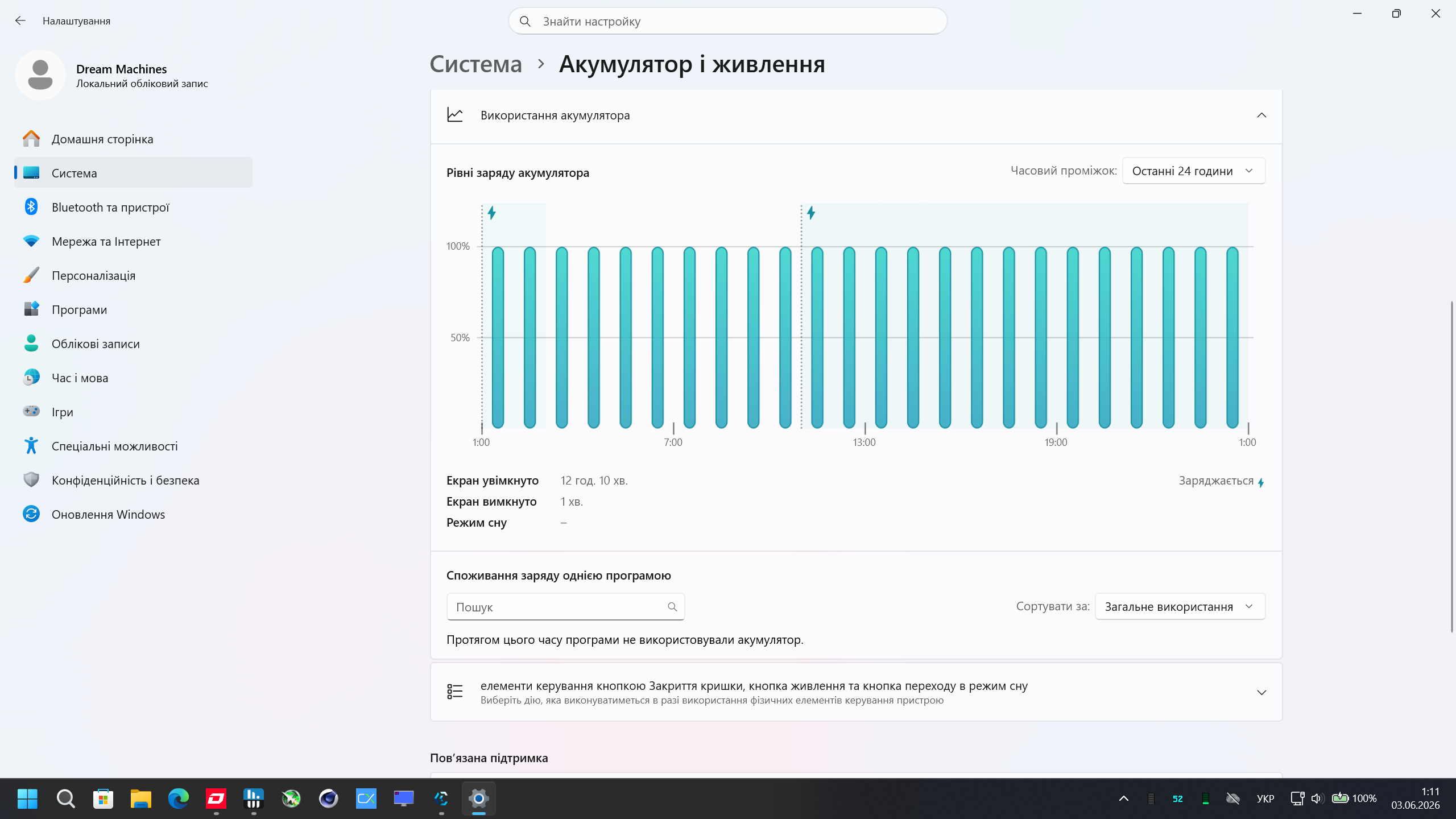The image size is (1456, 819).
Task: Click magnifier icon inside Пошук field
Action: pos(672,607)
